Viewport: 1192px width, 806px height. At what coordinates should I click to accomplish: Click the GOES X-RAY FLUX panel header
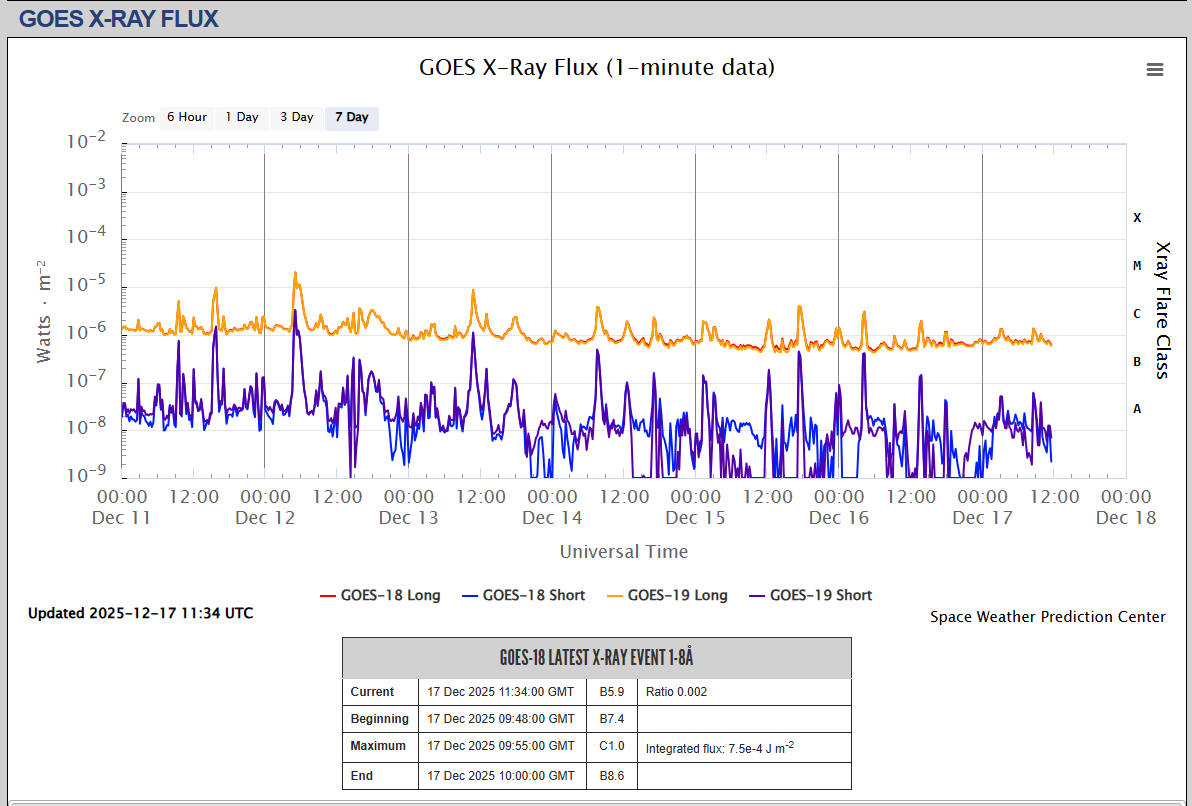(119, 18)
